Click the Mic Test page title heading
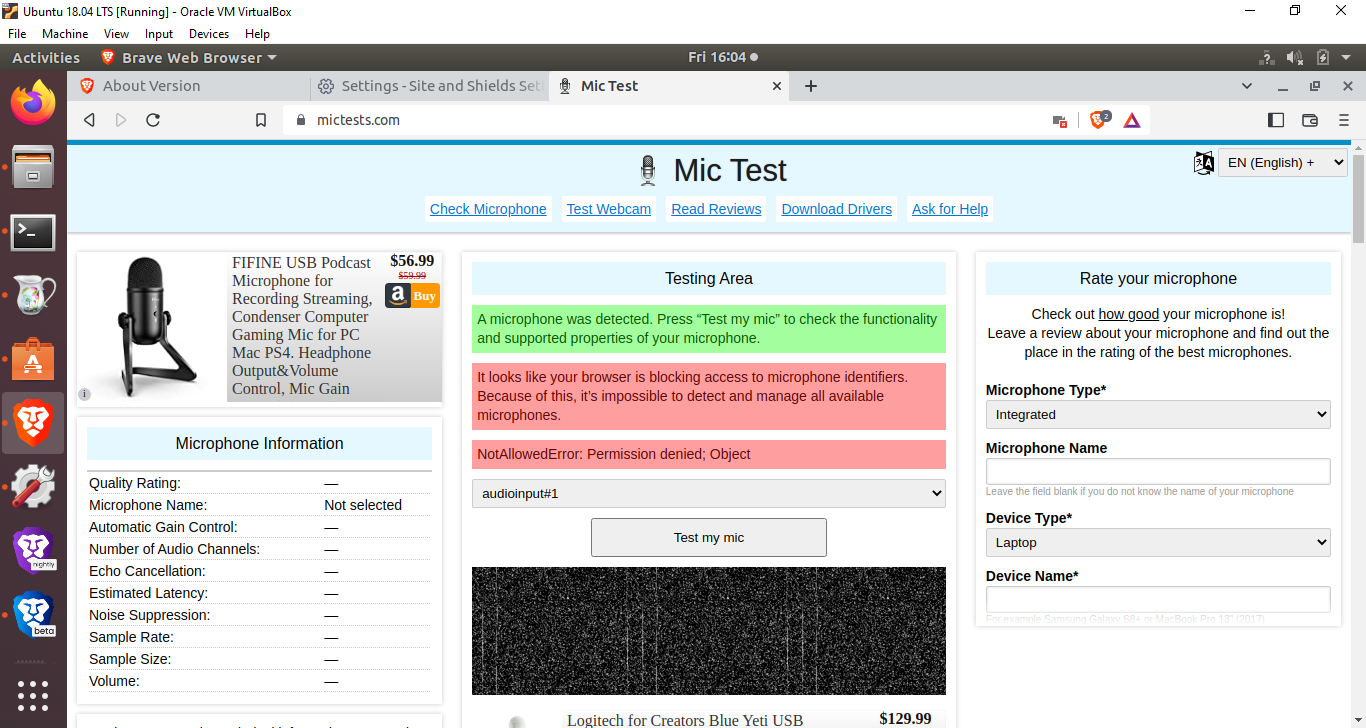 pyautogui.click(x=730, y=170)
